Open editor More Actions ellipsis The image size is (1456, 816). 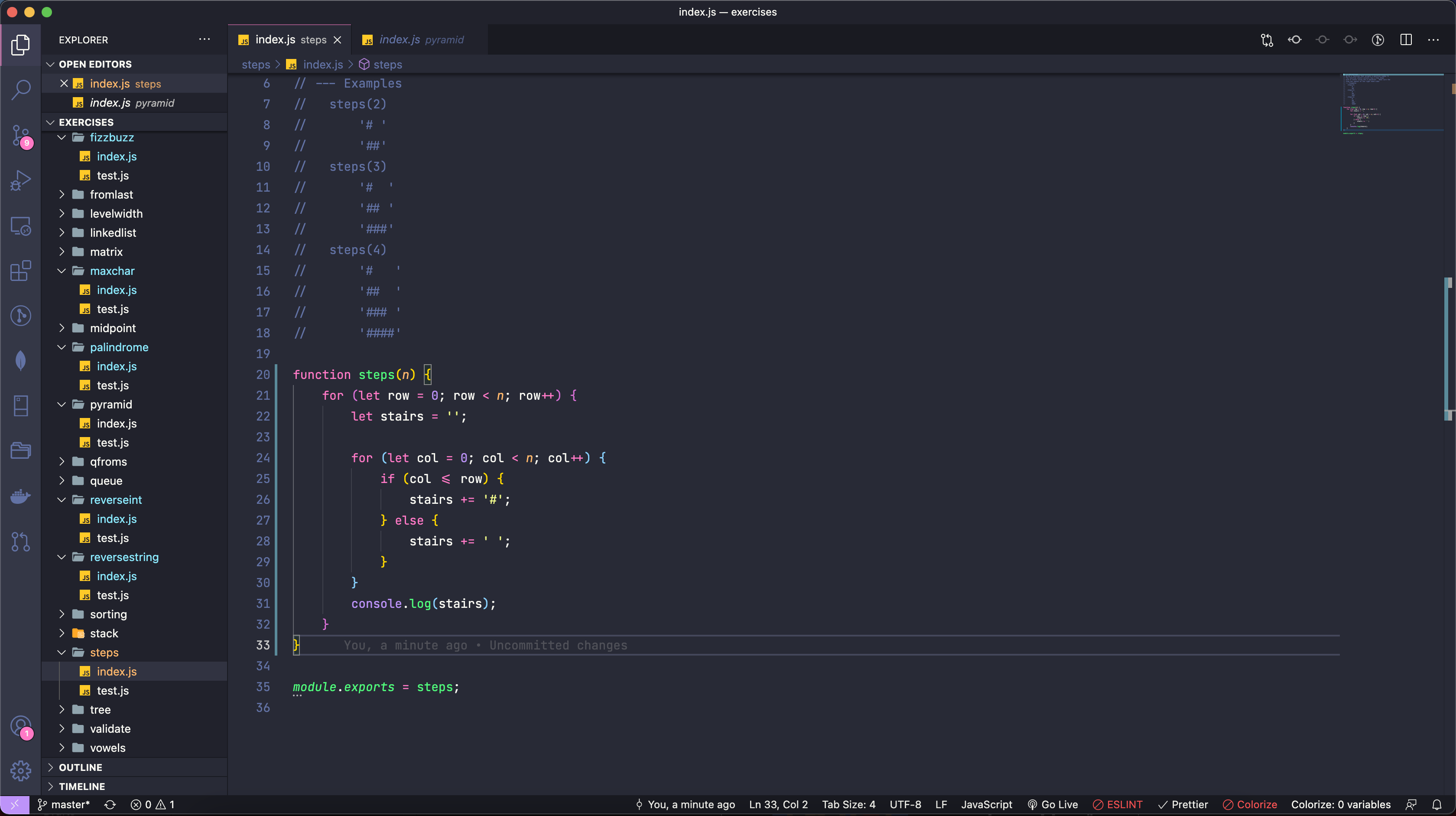[x=1433, y=39]
